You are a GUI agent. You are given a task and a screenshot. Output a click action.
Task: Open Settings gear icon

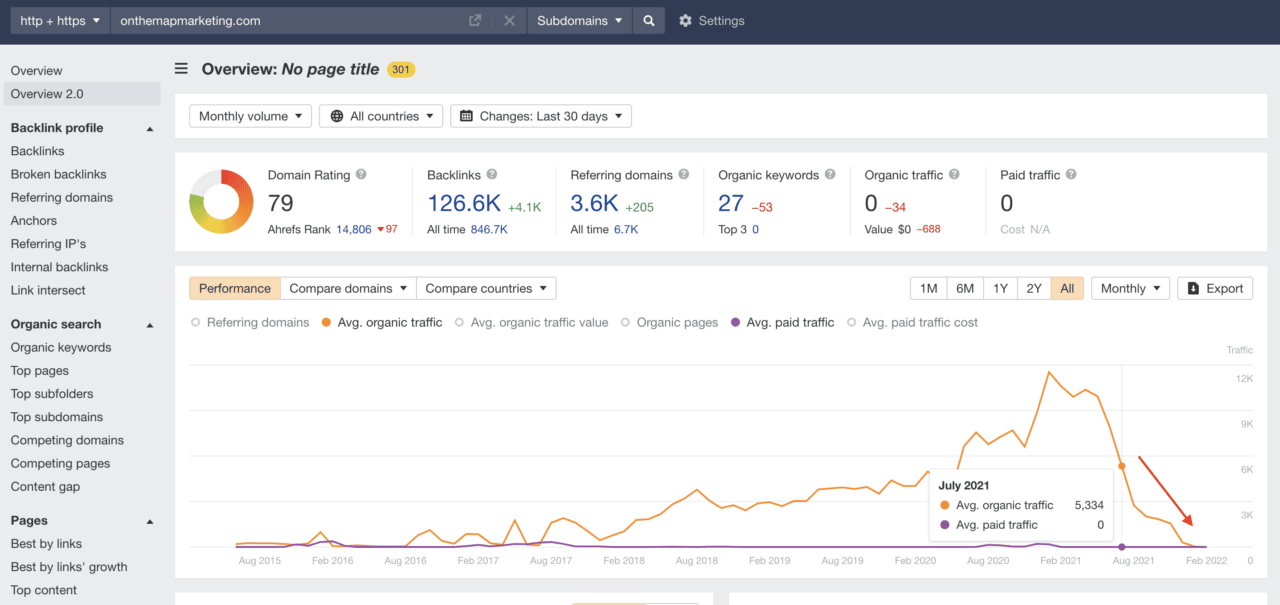click(x=685, y=20)
